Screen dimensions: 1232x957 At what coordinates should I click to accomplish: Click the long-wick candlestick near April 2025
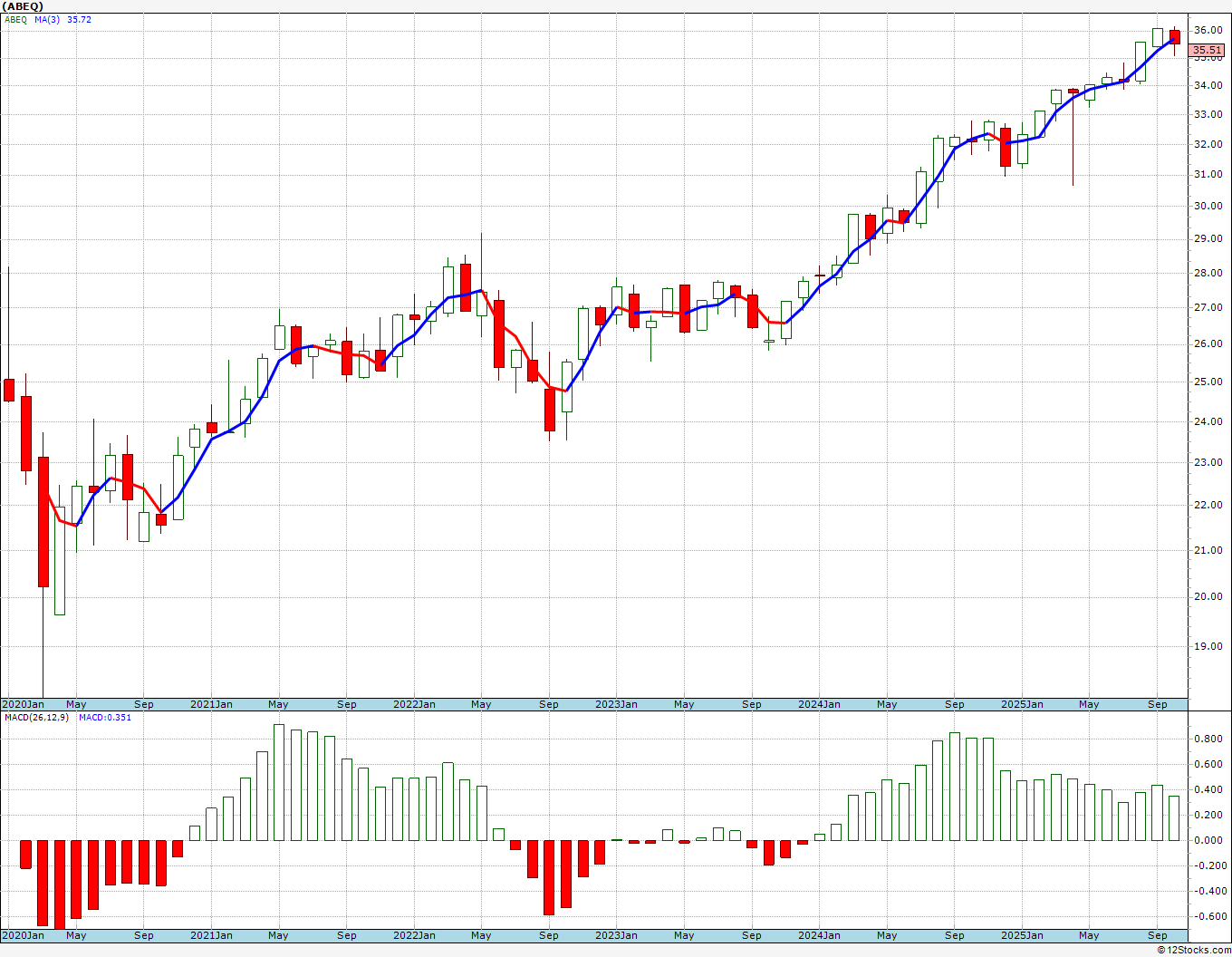1073,136
